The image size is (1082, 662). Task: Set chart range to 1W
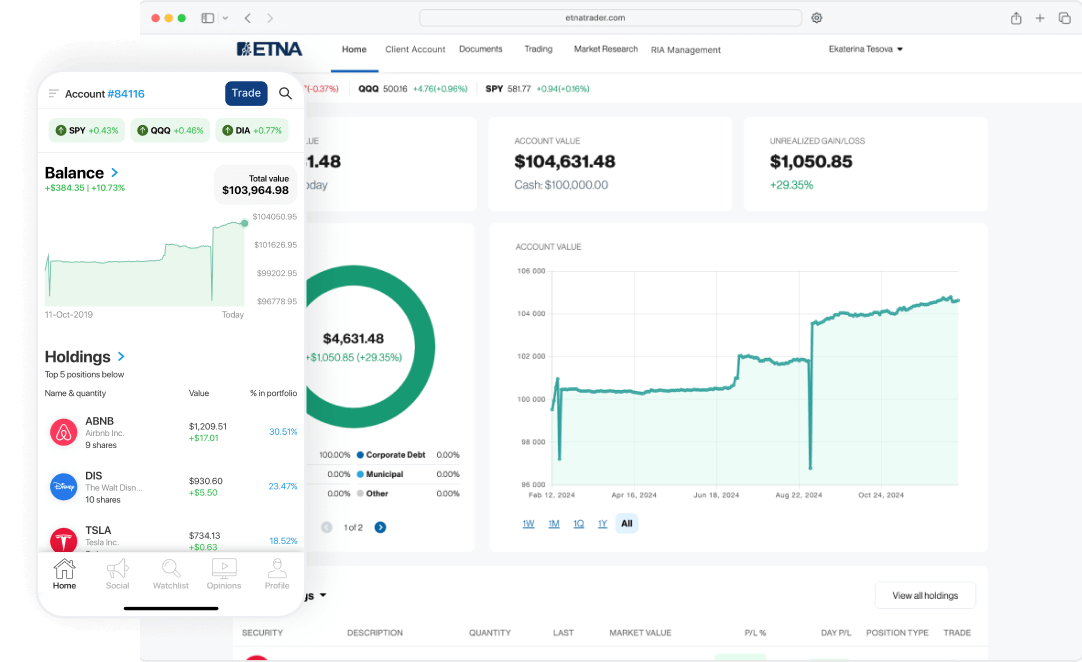click(x=529, y=524)
